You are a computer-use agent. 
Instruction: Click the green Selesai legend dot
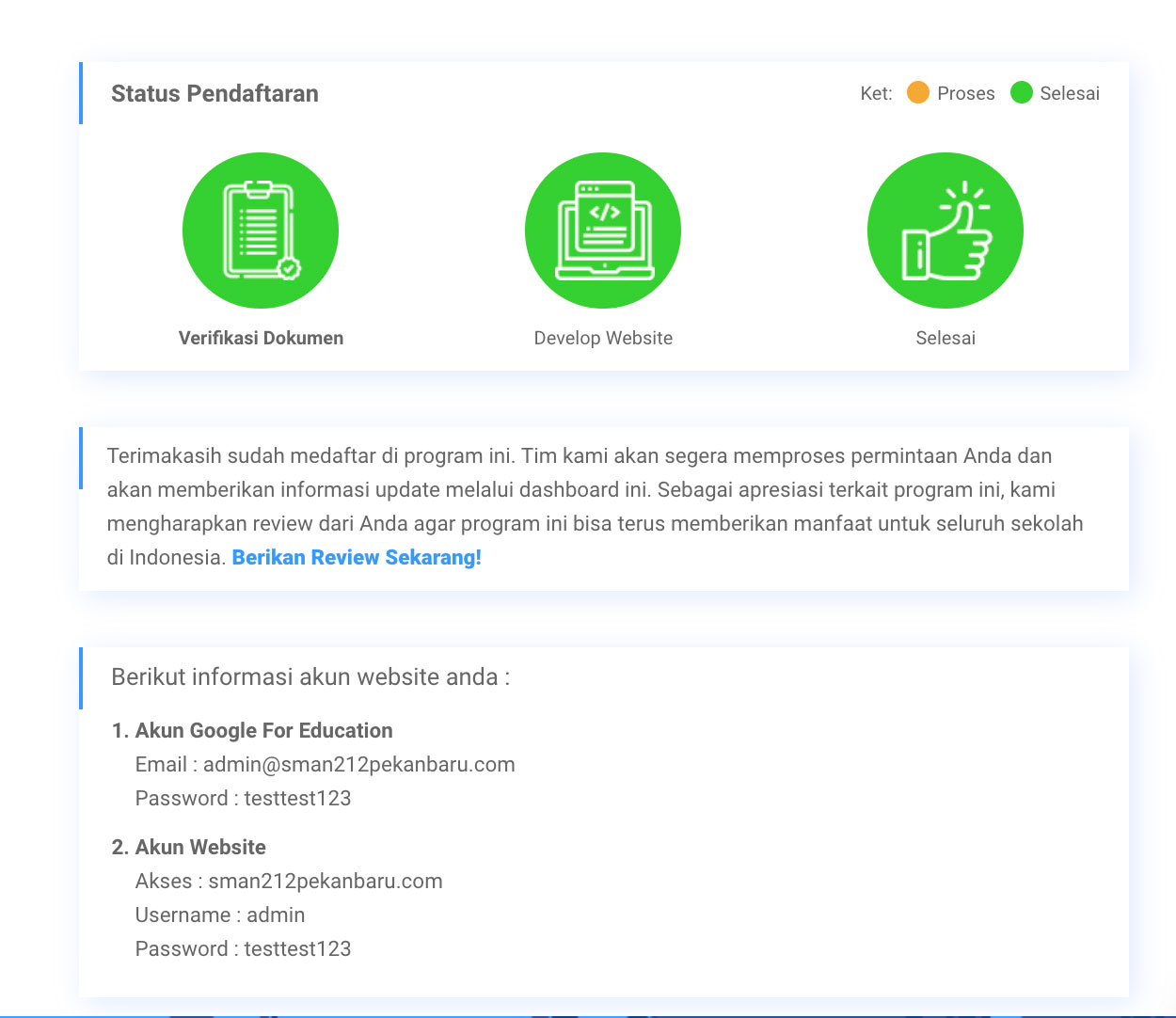pyautogui.click(x=1020, y=93)
